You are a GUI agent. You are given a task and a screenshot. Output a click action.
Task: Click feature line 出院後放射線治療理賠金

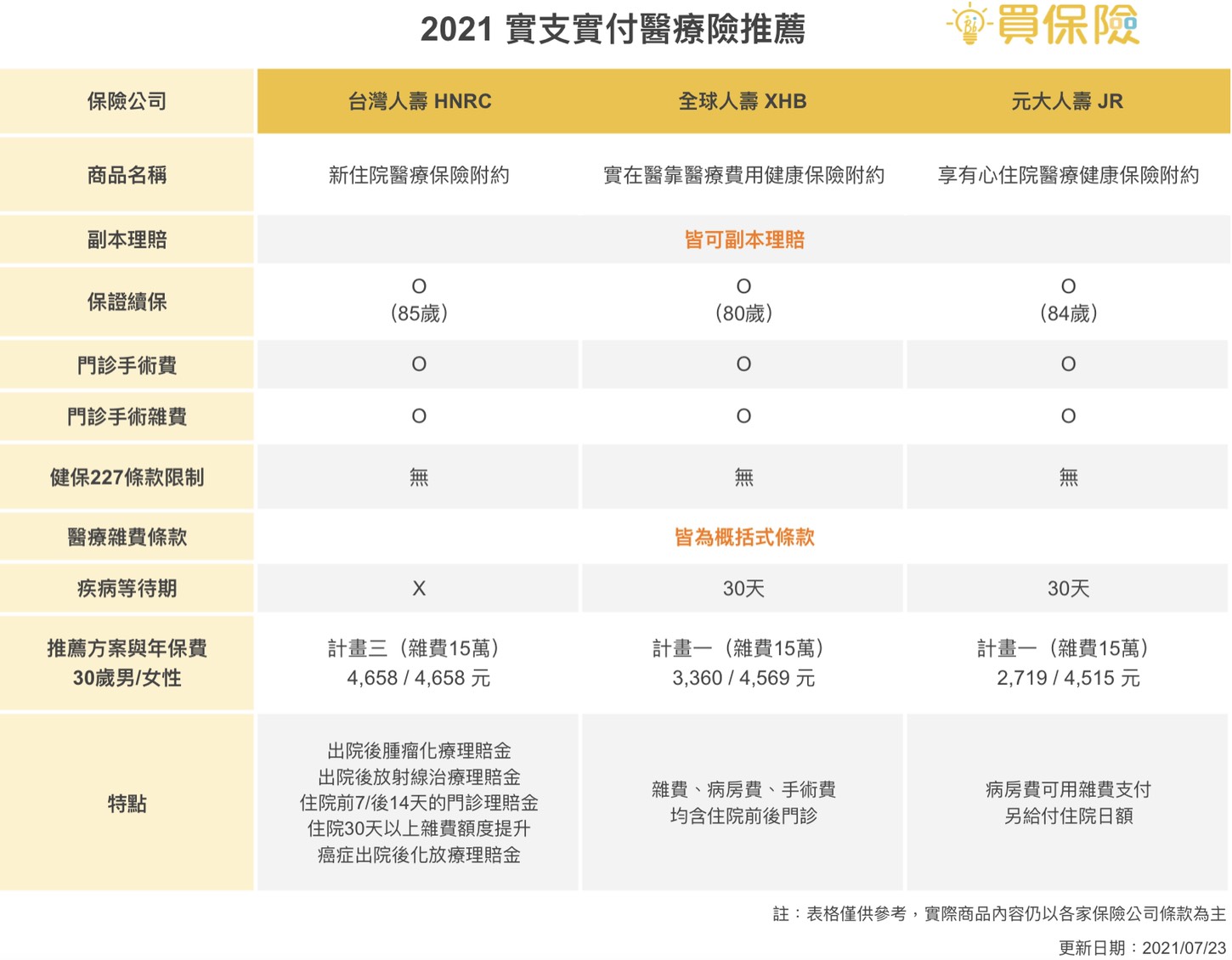coord(419,776)
